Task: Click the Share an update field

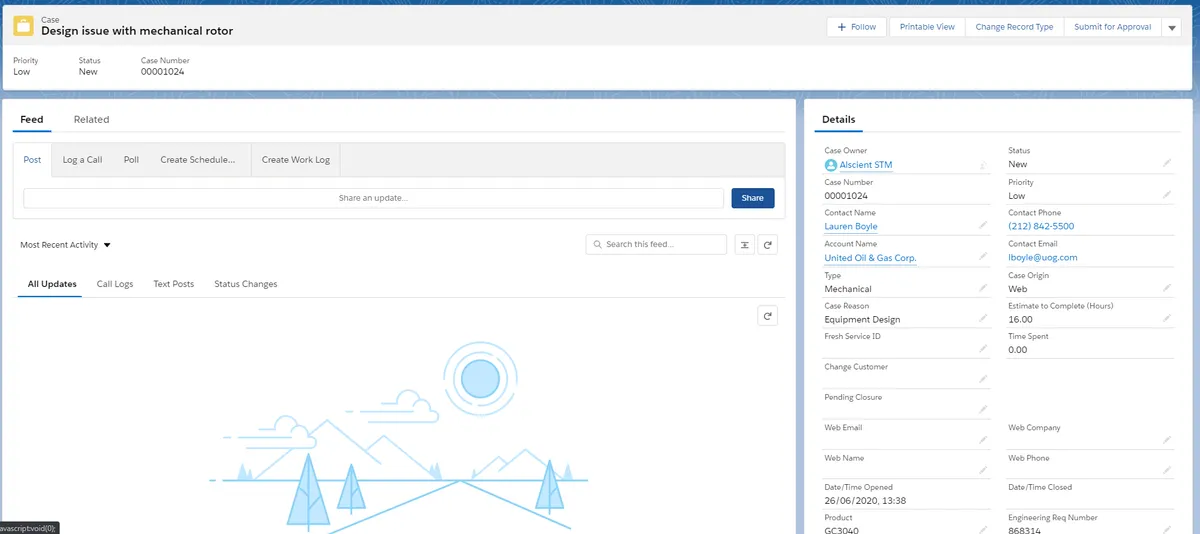Action: pos(373,198)
